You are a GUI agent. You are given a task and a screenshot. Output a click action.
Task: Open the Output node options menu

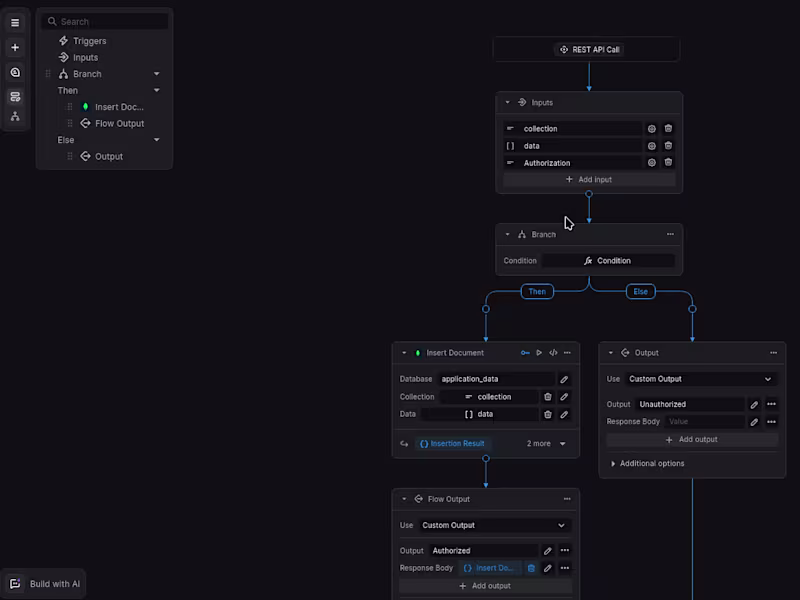click(x=772, y=352)
